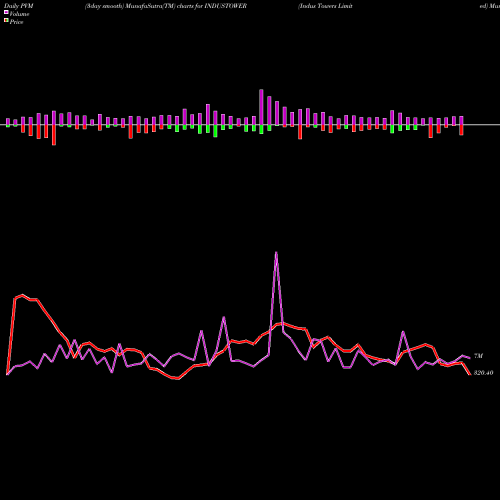This screenshot has height=500, width=500.
Task: Click the tallest magenta volume bar
Action: (x=261, y=107)
